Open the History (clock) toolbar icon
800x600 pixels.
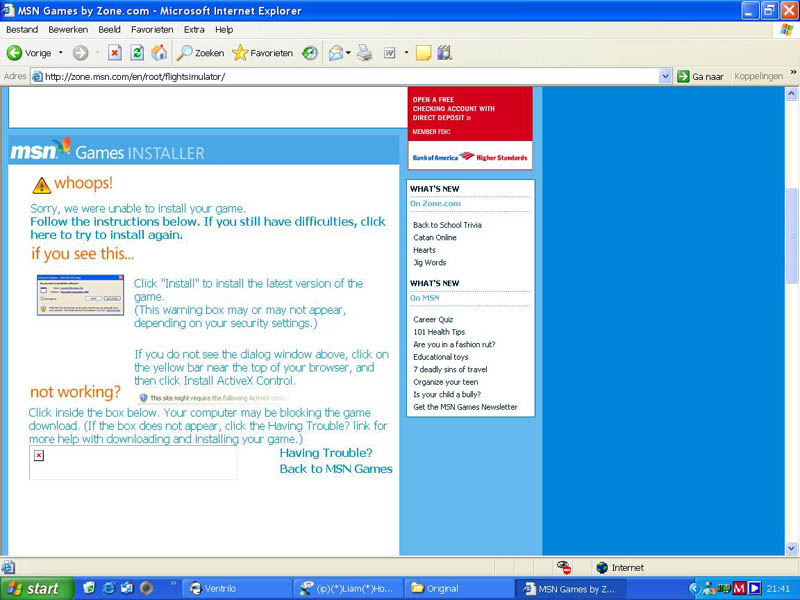311,53
